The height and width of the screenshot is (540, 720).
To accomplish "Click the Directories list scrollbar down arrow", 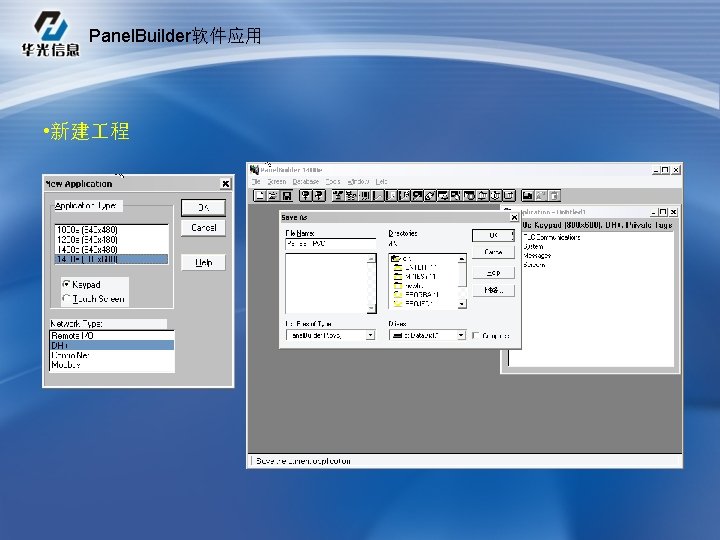I will [462, 304].
